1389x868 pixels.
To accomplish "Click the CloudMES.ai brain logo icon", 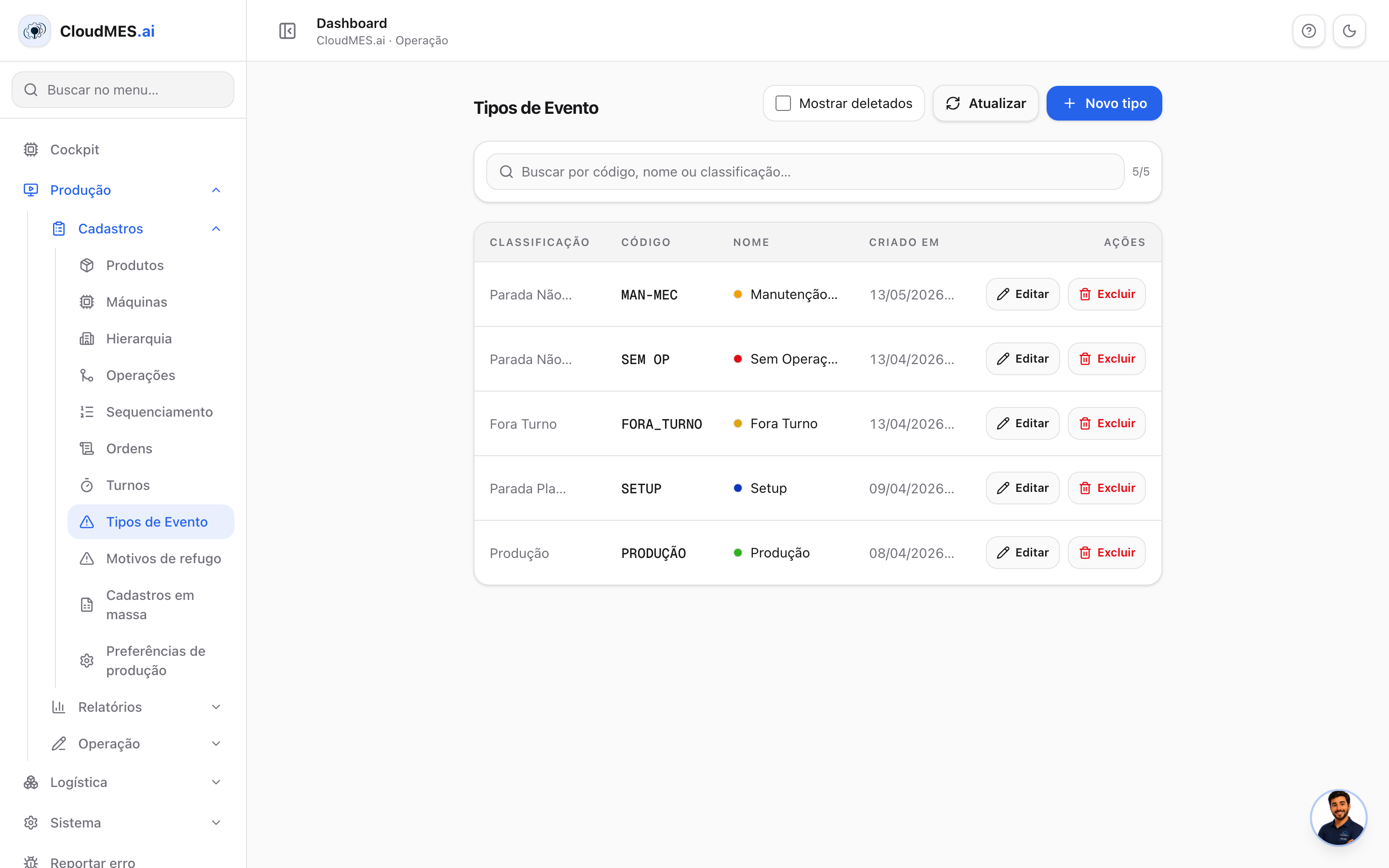I will 34,31.
